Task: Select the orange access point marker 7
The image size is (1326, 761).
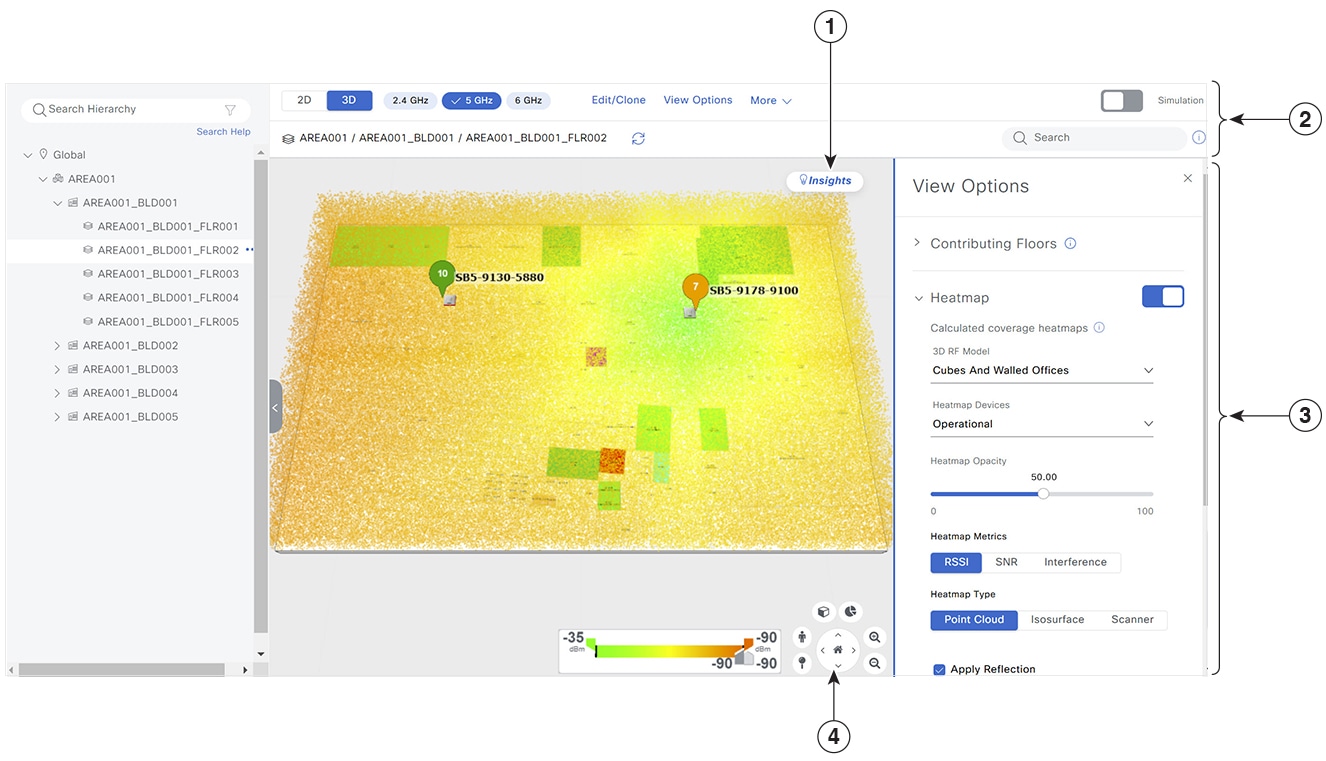Action: [696, 290]
